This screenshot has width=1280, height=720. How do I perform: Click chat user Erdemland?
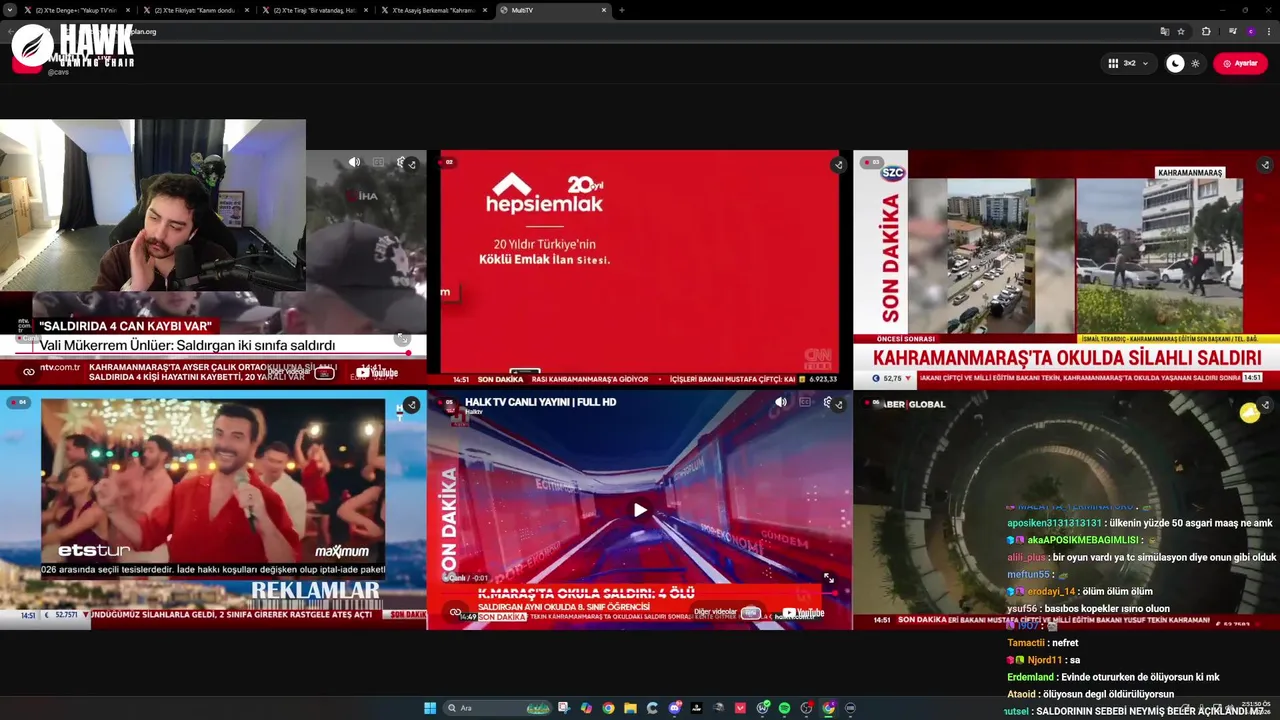pos(1031,677)
